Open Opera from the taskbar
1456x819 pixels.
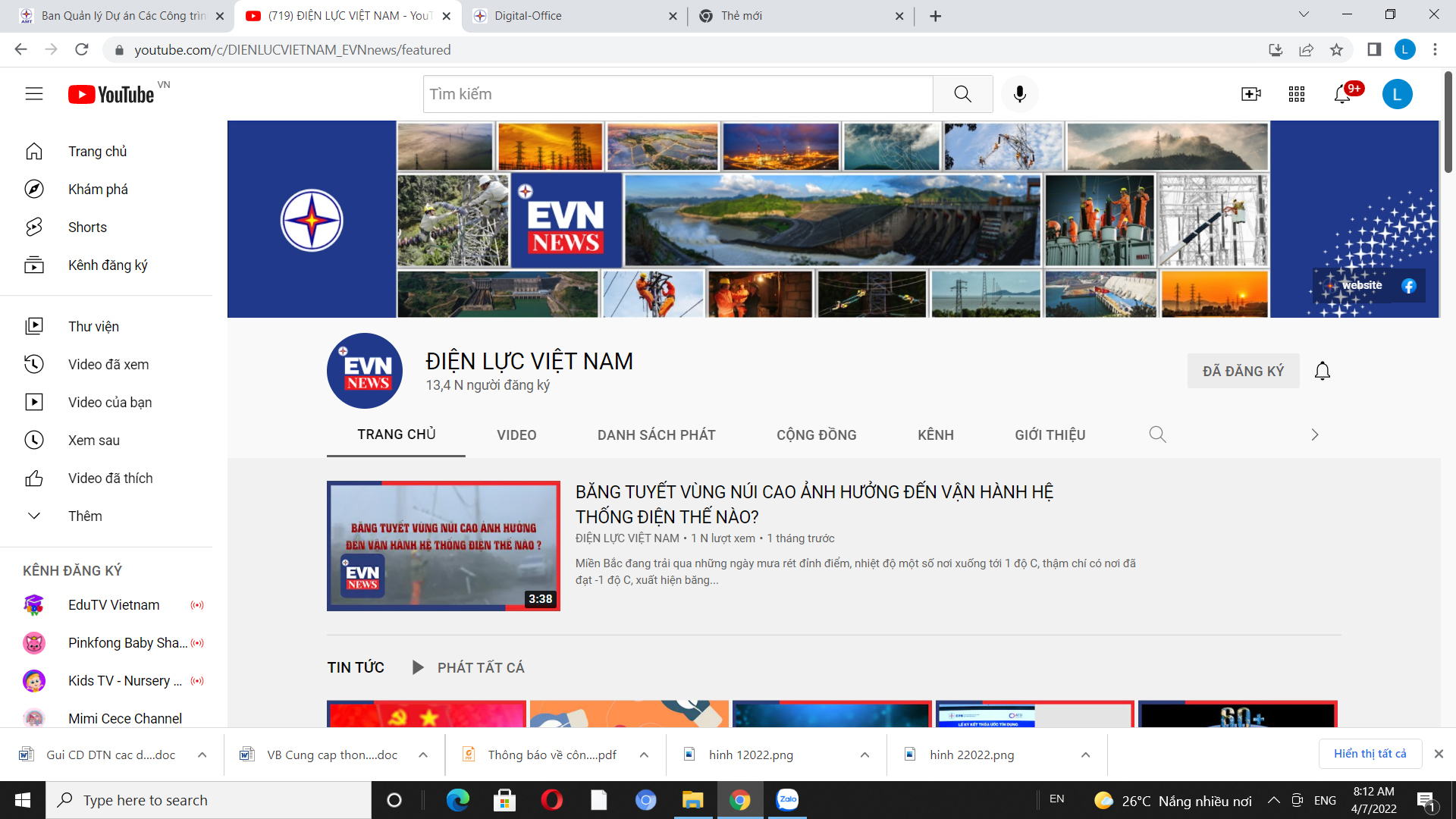pos(551,800)
